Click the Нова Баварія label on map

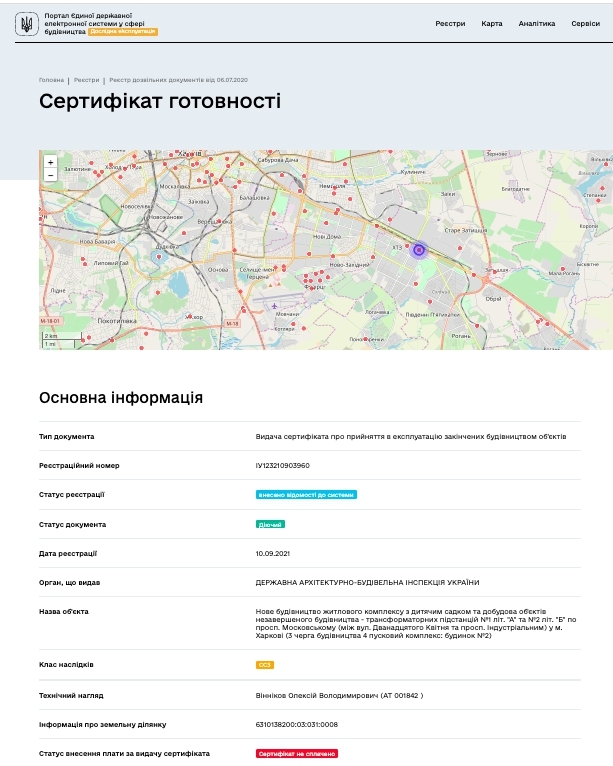tap(97, 241)
